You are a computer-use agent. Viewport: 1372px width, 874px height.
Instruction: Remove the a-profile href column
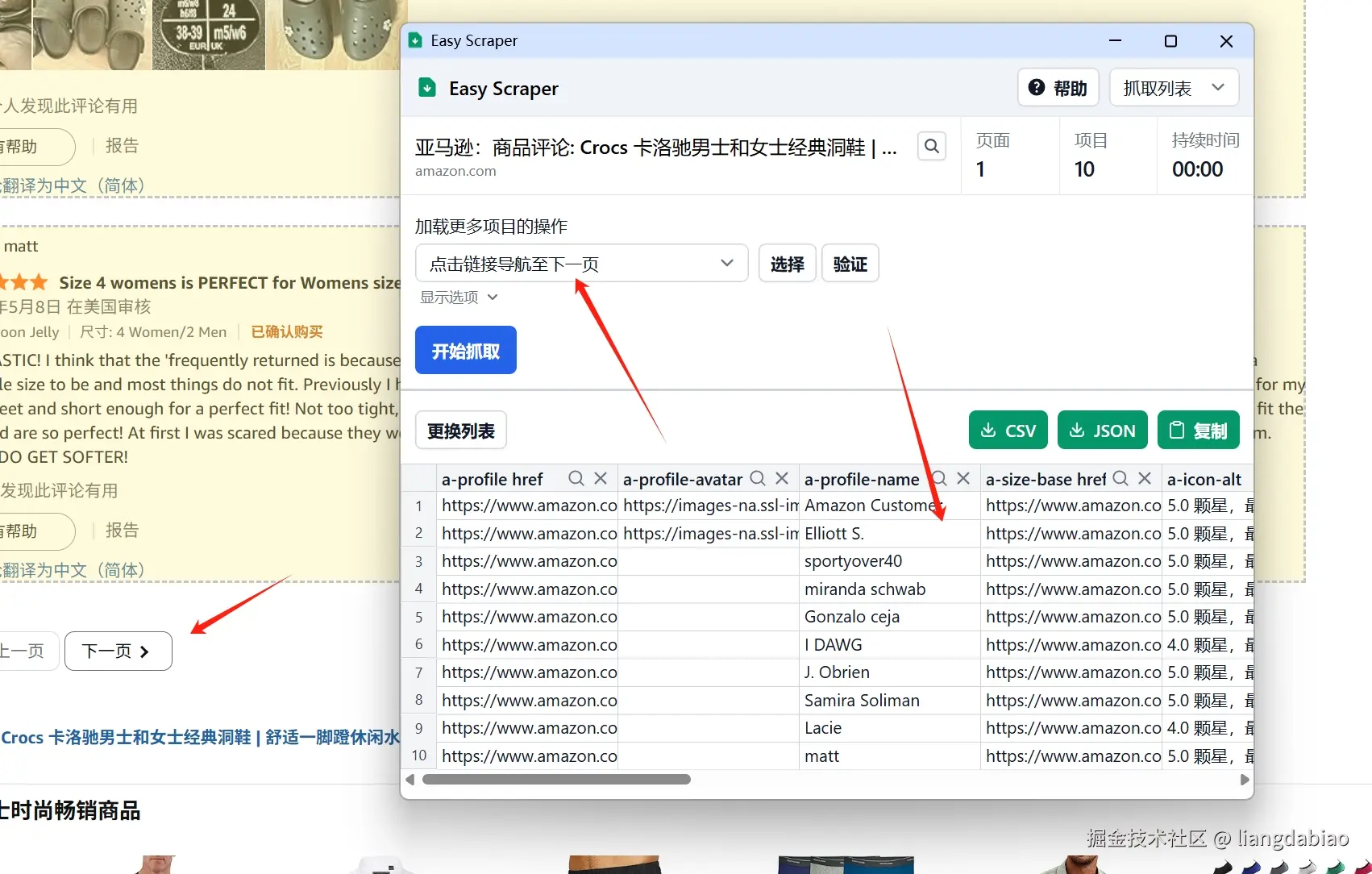click(x=600, y=478)
